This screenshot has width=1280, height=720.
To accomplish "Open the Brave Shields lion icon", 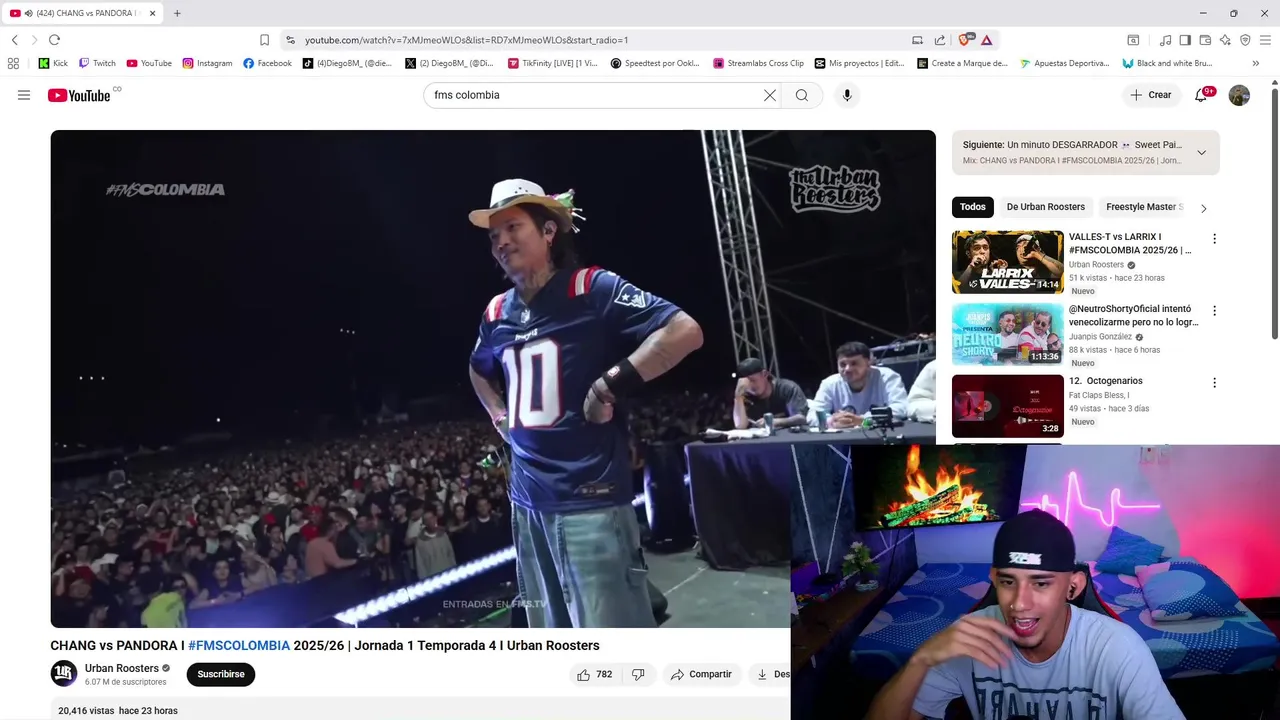I will (966, 40).
